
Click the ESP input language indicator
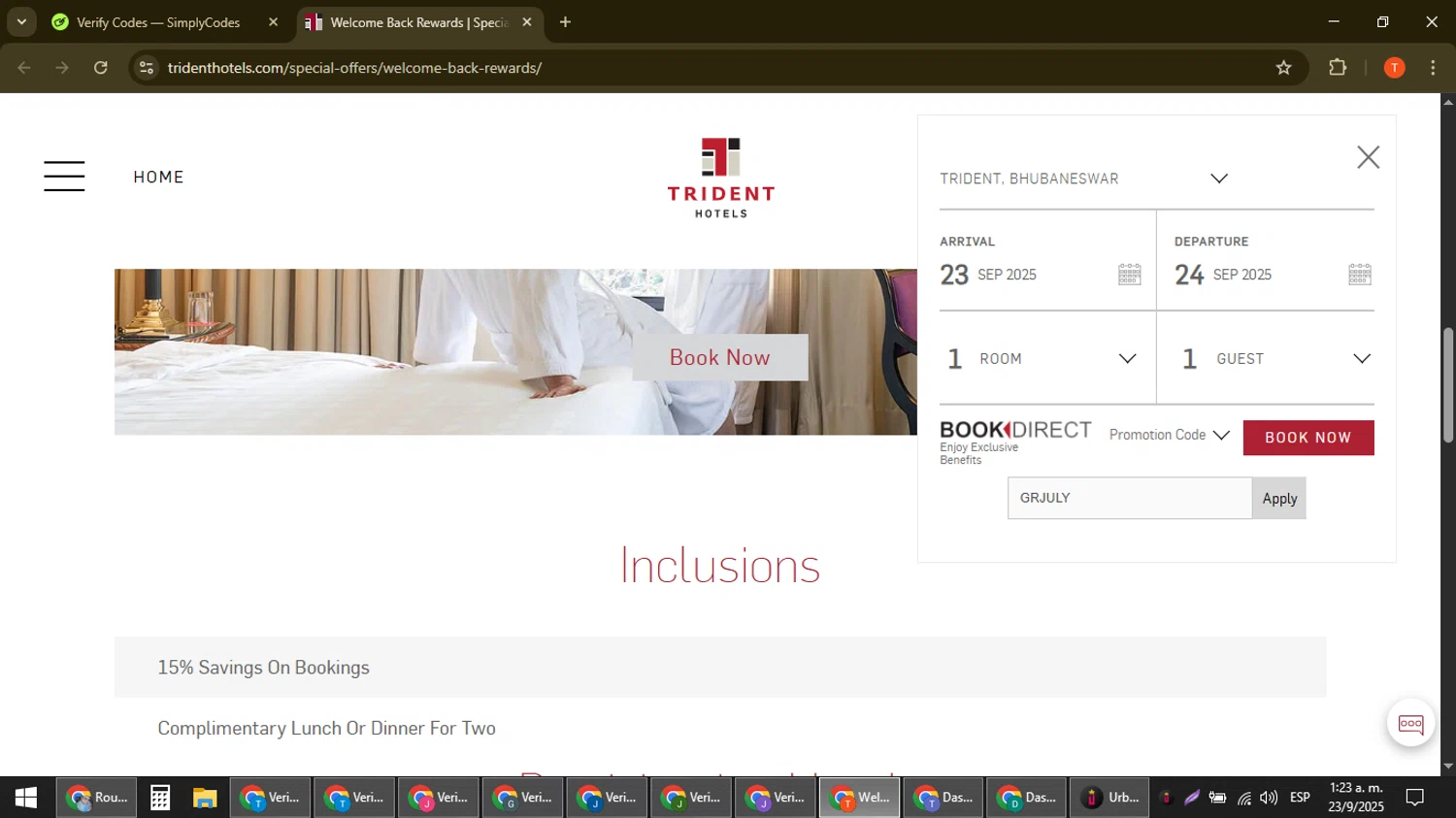click(x=1300, y=798)
